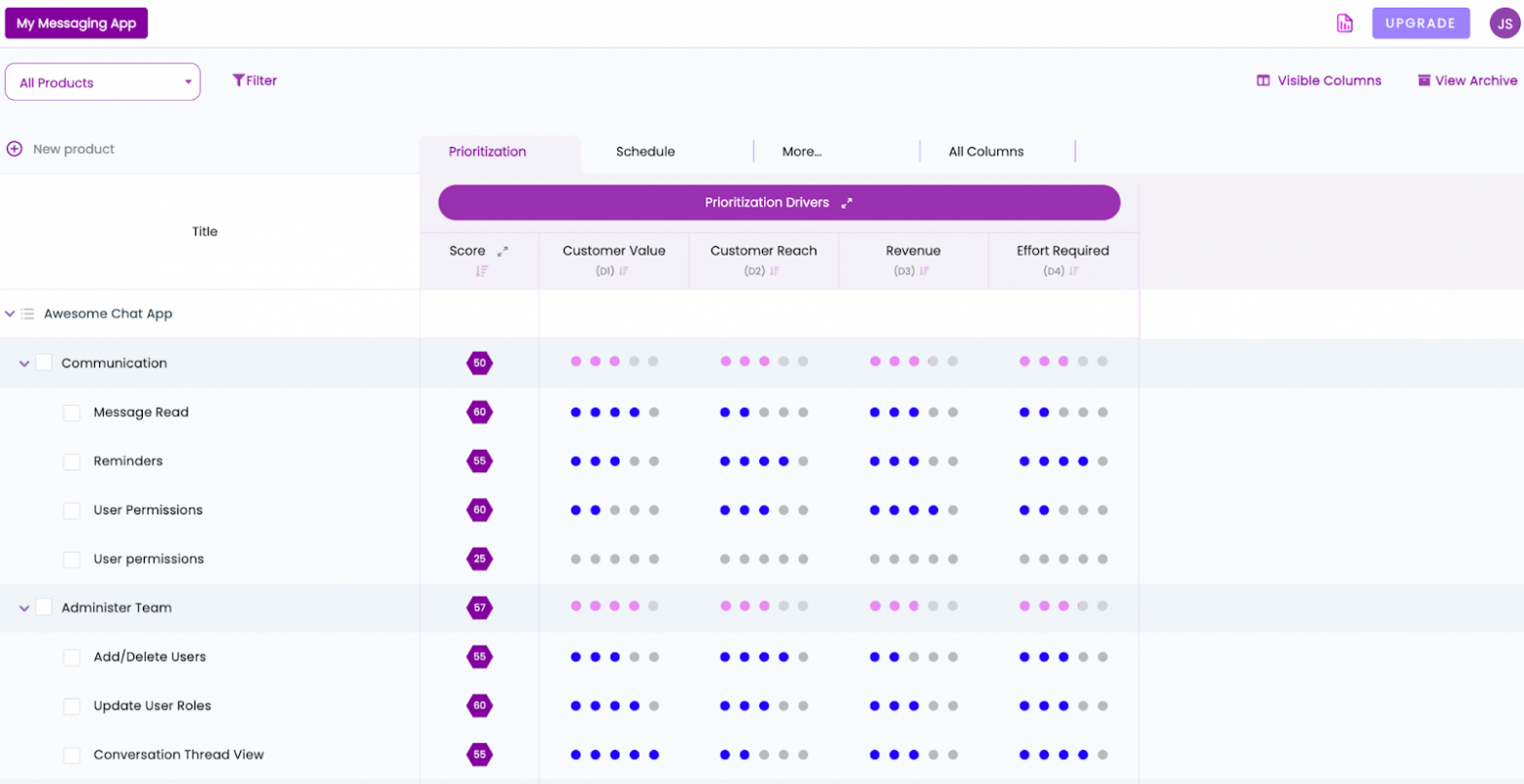Screen dimensions: 1524x784
Task: Set Message Read Customer Value fifth dot
Action: [x=654, y=412]
